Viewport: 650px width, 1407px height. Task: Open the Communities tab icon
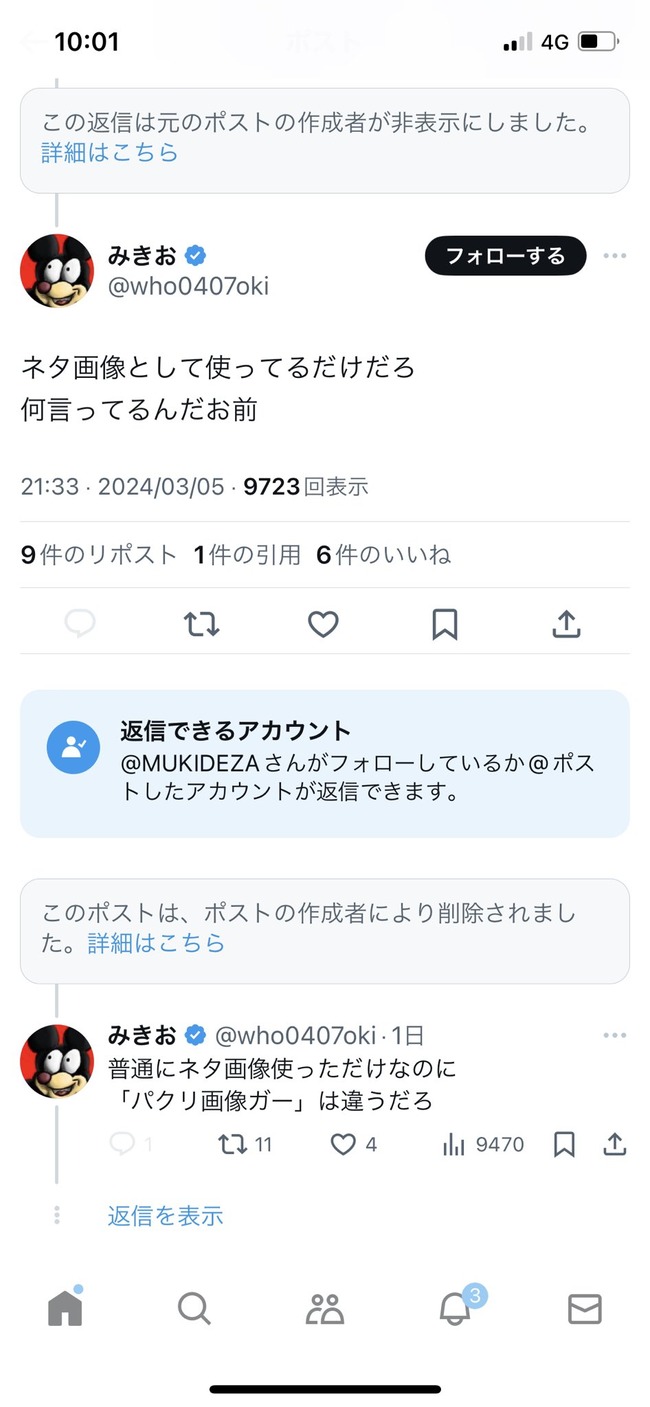click(x=325, y=1308)
